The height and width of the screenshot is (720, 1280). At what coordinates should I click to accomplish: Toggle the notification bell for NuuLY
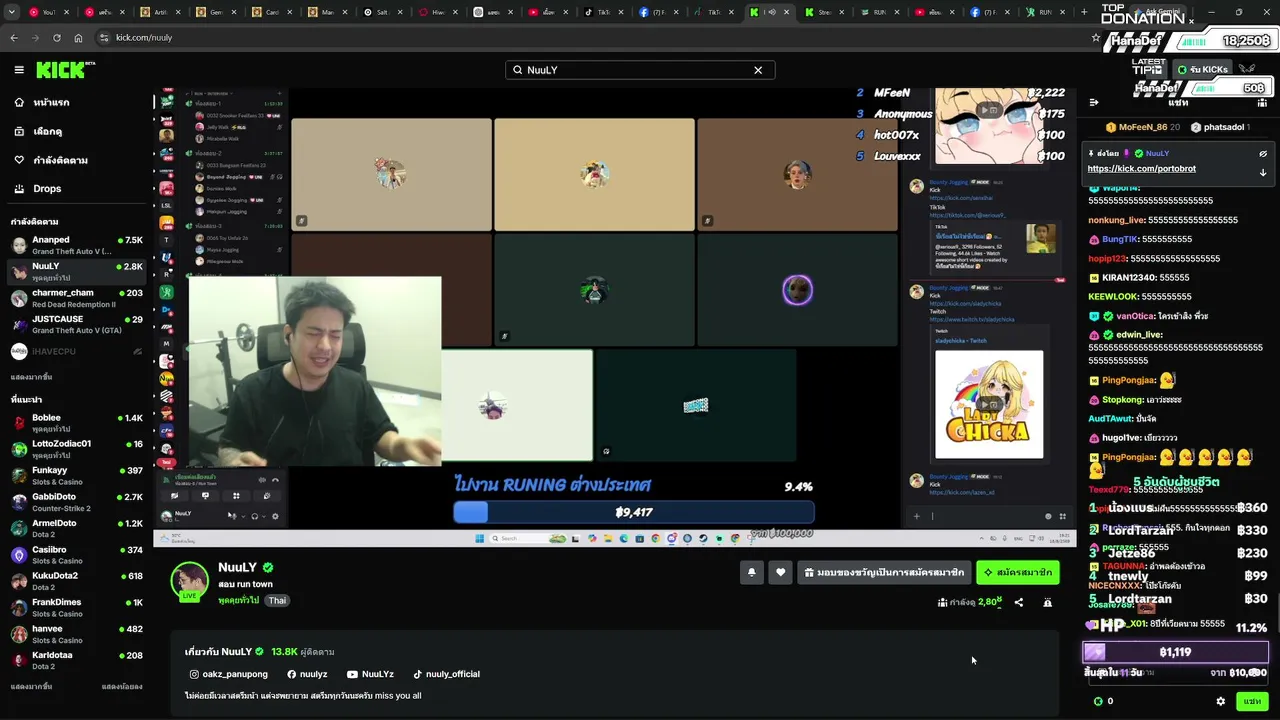click(751, 572)
